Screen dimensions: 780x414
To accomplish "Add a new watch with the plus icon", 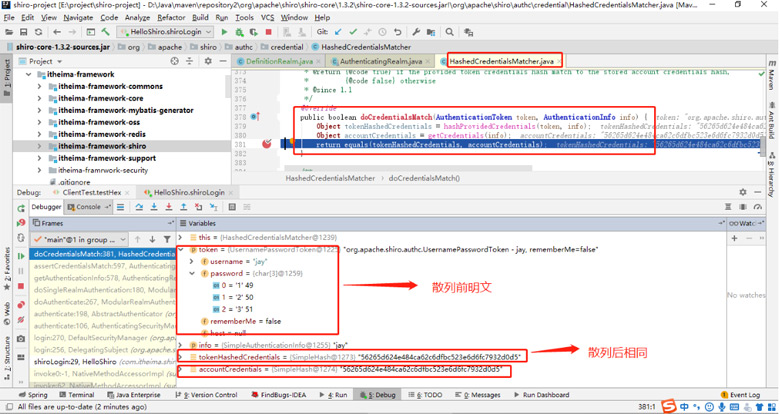I will tap(734, 238).
